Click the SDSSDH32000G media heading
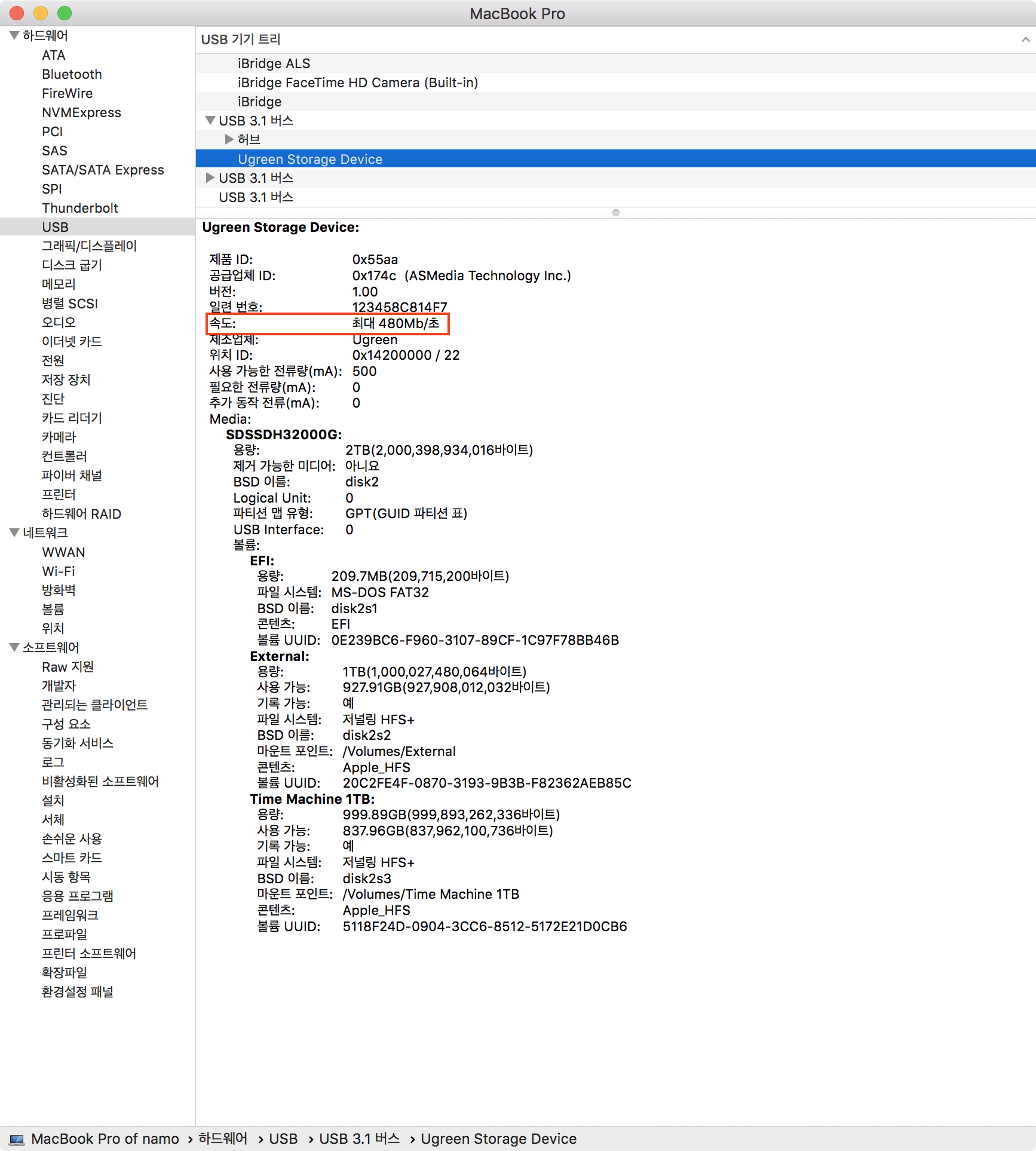Viewport: 1036px width, 1151px height. coord(284,434)
